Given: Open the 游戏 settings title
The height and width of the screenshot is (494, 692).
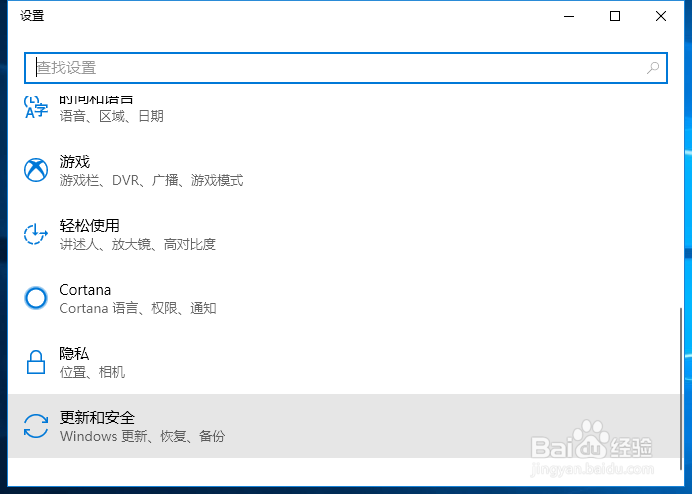Looking at the screenshot, I should (x=75, y=162).
